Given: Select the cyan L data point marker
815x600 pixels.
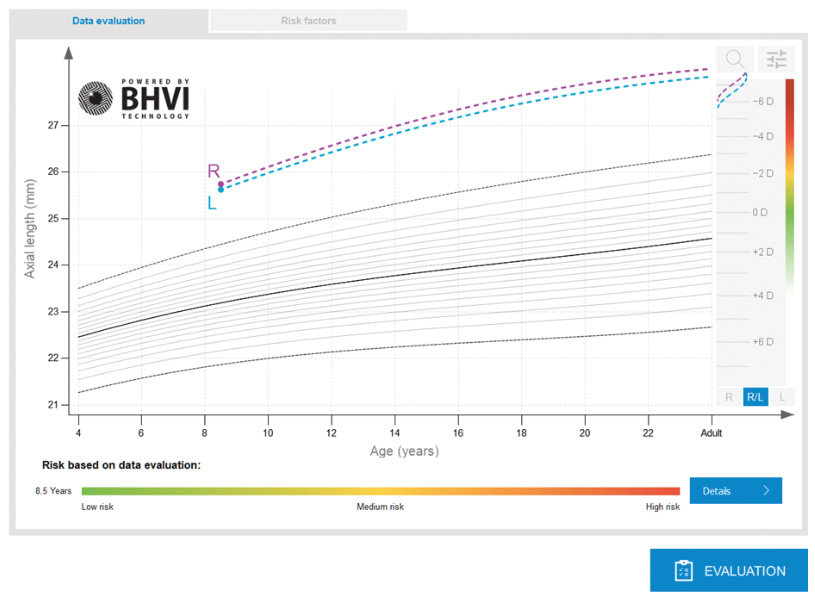Looking at the screenshot, I should [222, 191].
